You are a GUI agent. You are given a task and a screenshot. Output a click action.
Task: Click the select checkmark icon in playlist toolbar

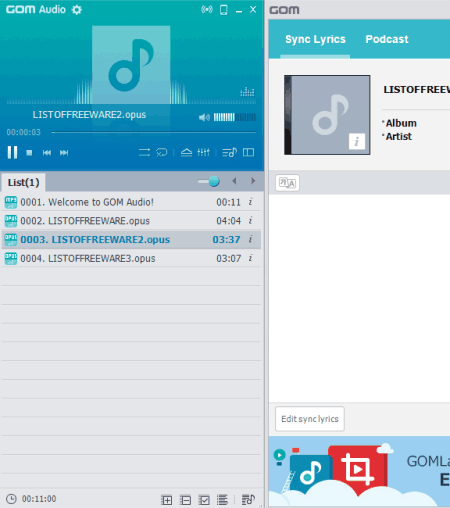pos(204,500)
